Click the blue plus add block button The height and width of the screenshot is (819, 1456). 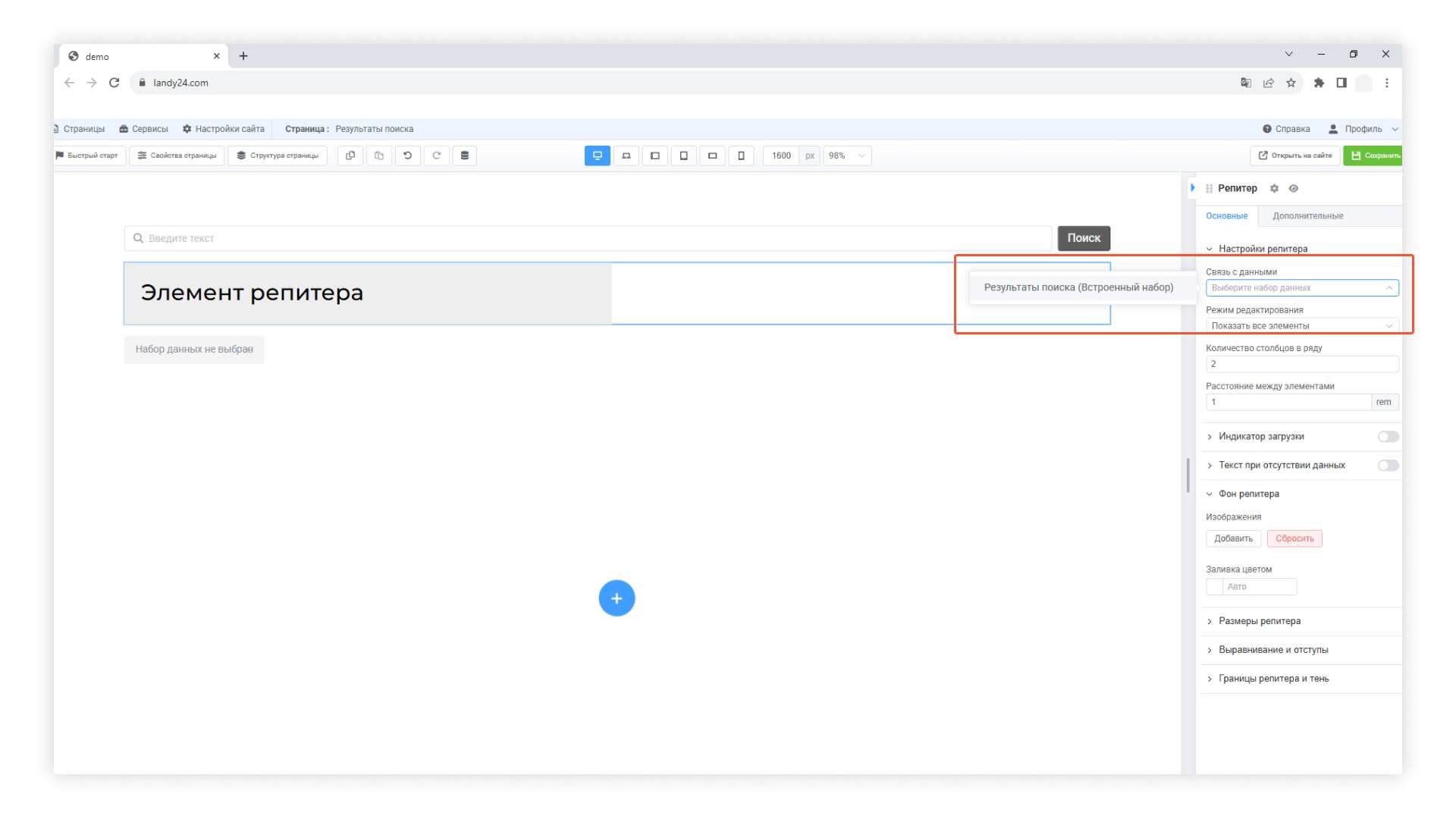617,598
